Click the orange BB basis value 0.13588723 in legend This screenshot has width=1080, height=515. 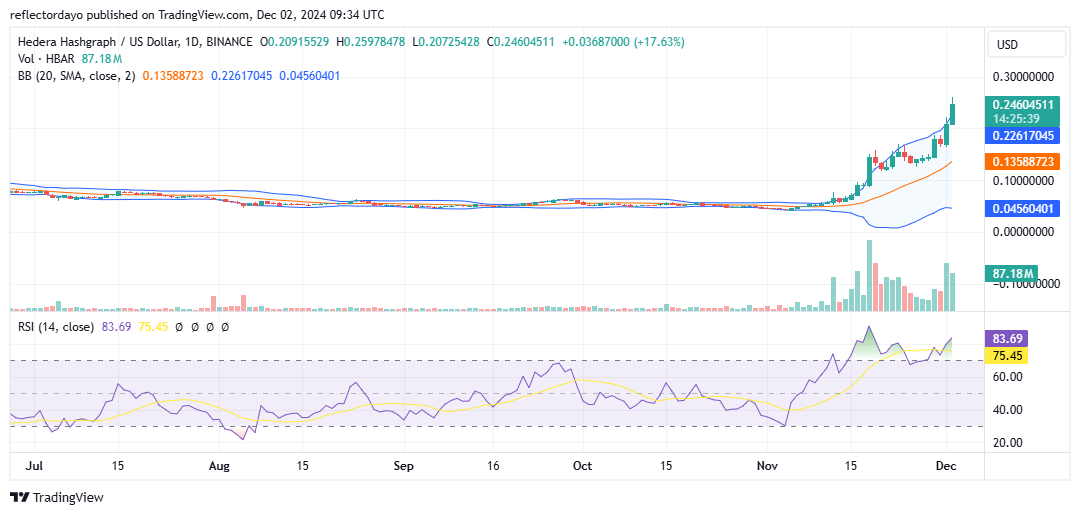tap(173, 76)
